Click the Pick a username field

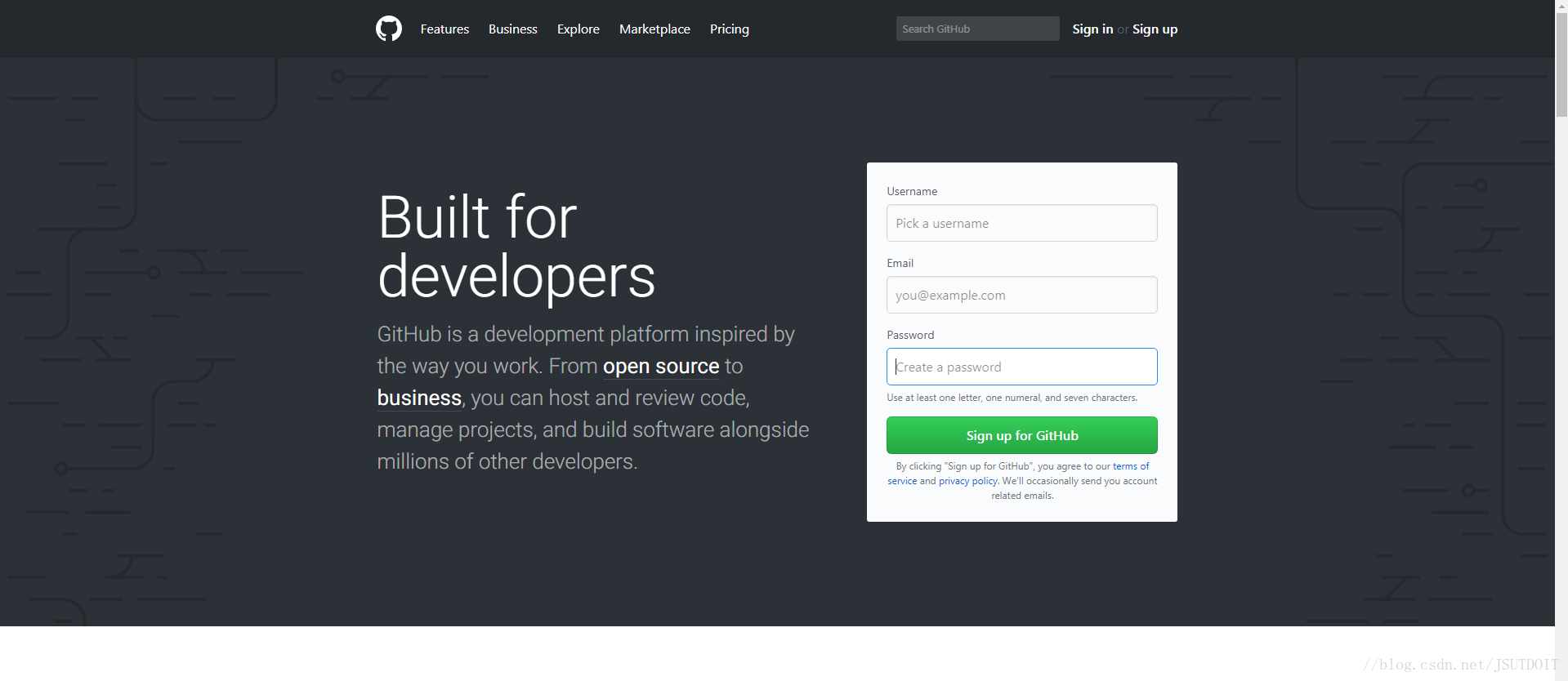click(1021, 223)
